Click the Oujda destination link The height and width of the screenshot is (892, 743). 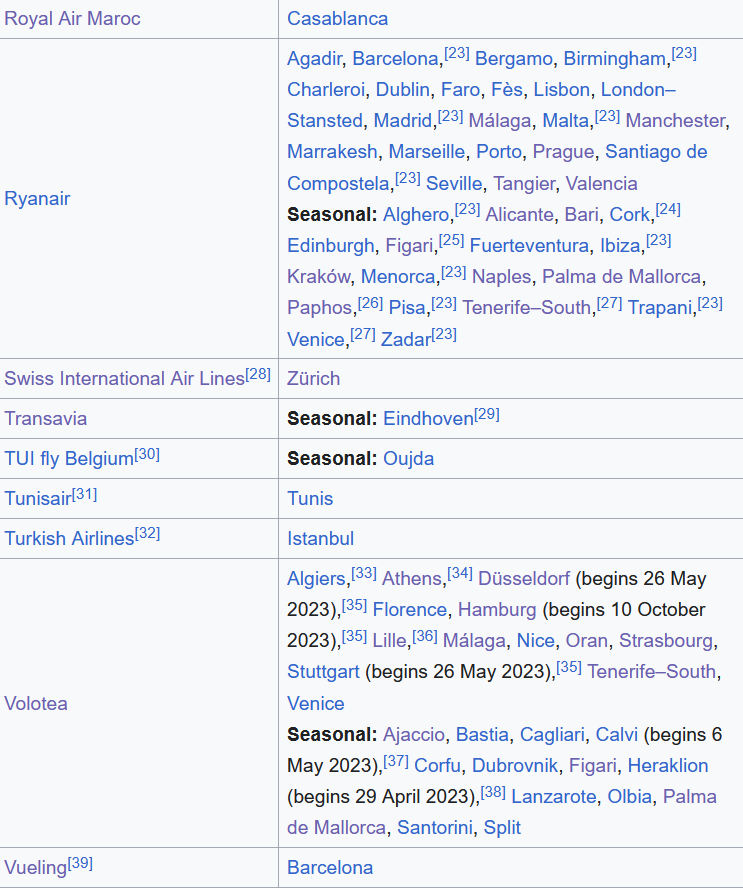click(408, 459)
